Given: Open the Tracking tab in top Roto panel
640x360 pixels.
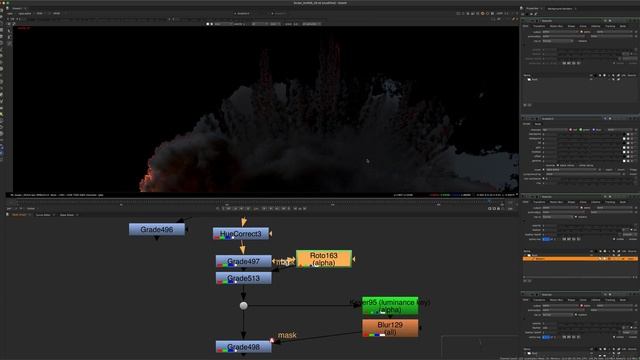Looking at the screenshot, I should click(610, 26).
